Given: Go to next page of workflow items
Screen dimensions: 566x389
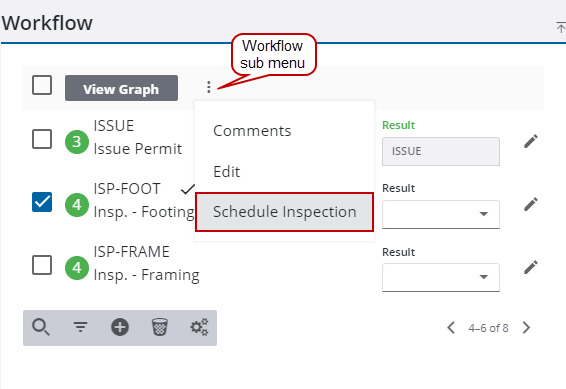Looking at the screenshot, I should (x=527, y=328).
